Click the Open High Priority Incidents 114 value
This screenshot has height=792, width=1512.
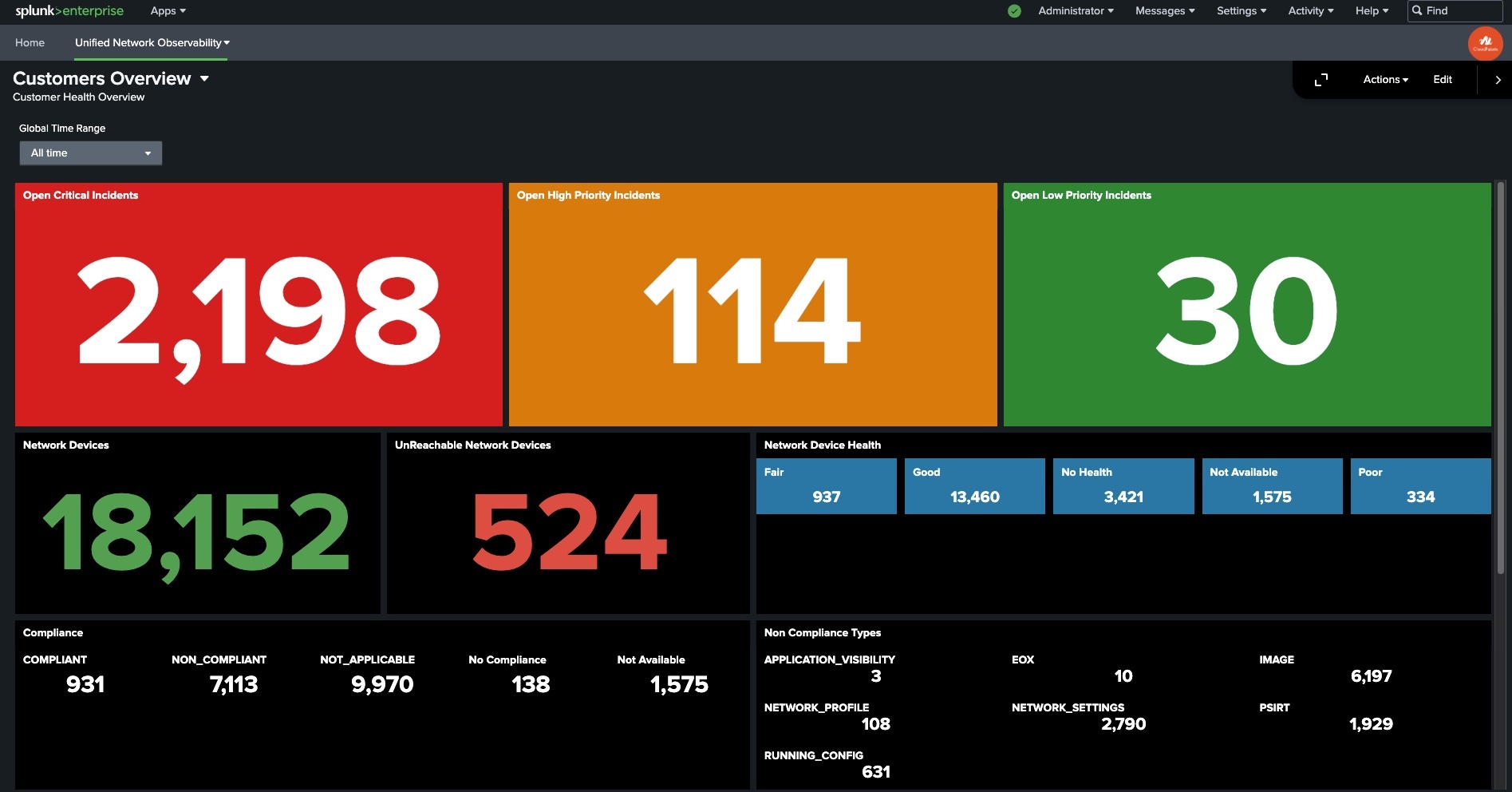752,311
